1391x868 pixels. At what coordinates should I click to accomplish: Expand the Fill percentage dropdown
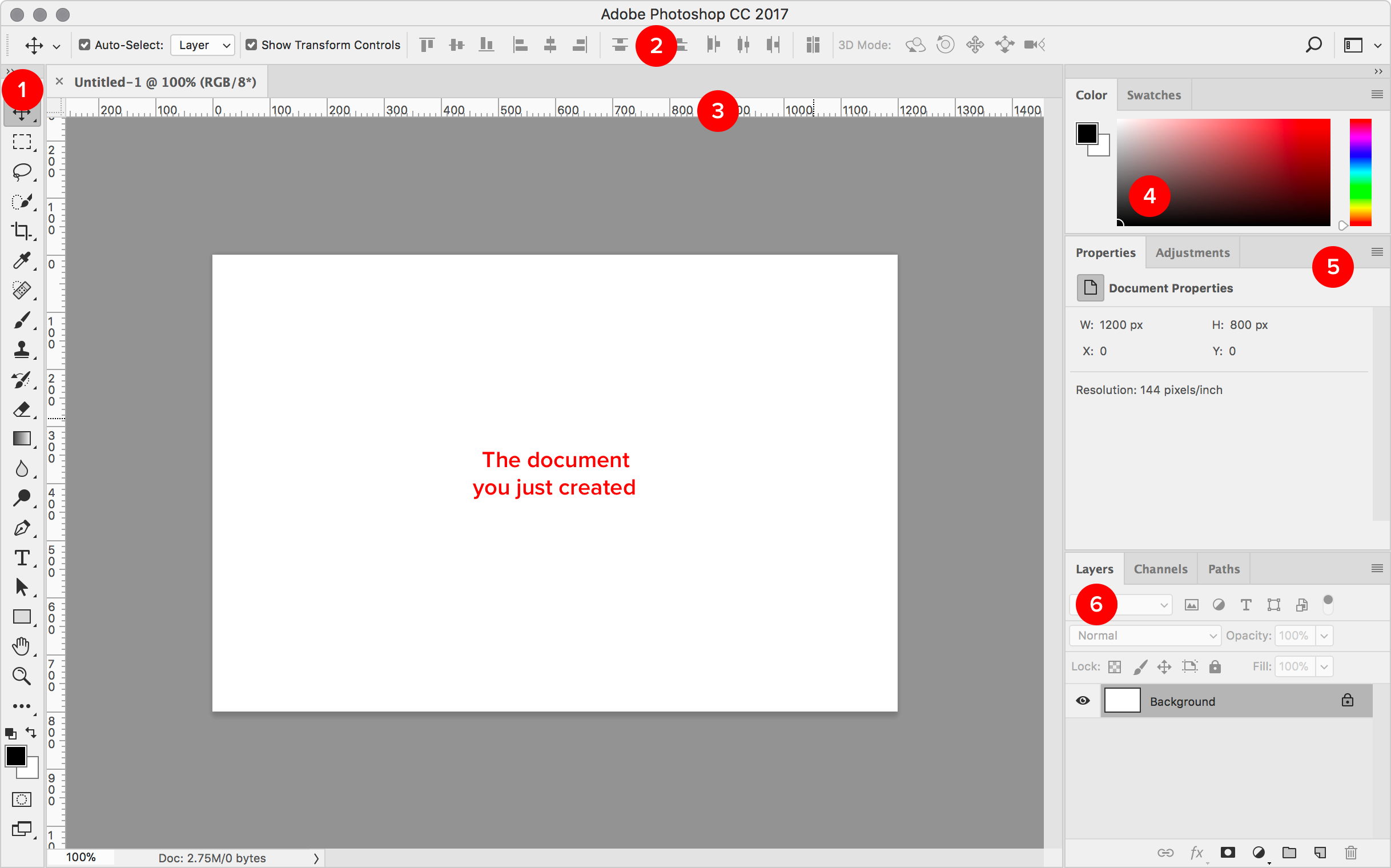1325,666
